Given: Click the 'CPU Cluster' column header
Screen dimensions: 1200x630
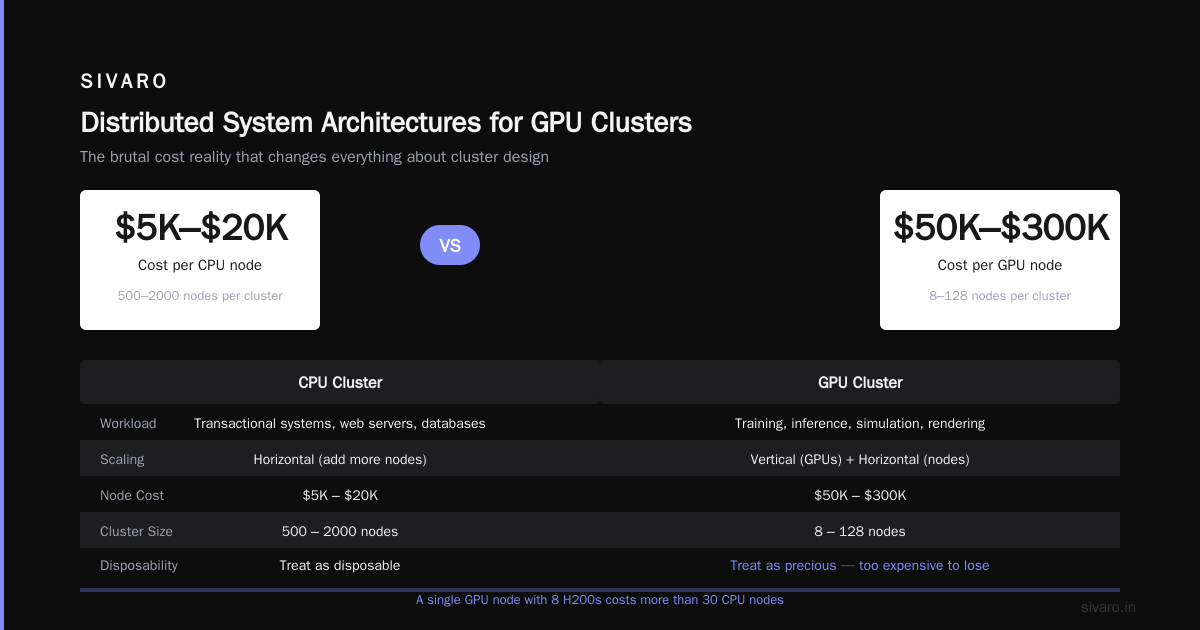Looking at the screenshot, I should pyautogui.click(x=340, y=382).
